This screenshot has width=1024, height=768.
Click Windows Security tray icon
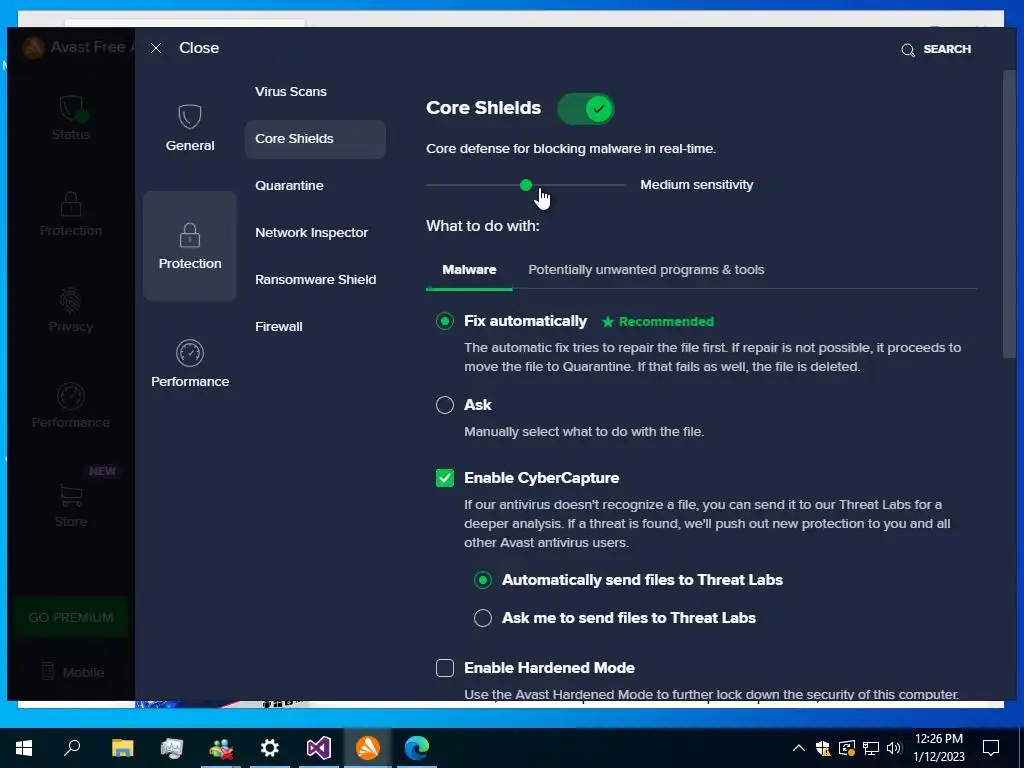tap(823, 748)
